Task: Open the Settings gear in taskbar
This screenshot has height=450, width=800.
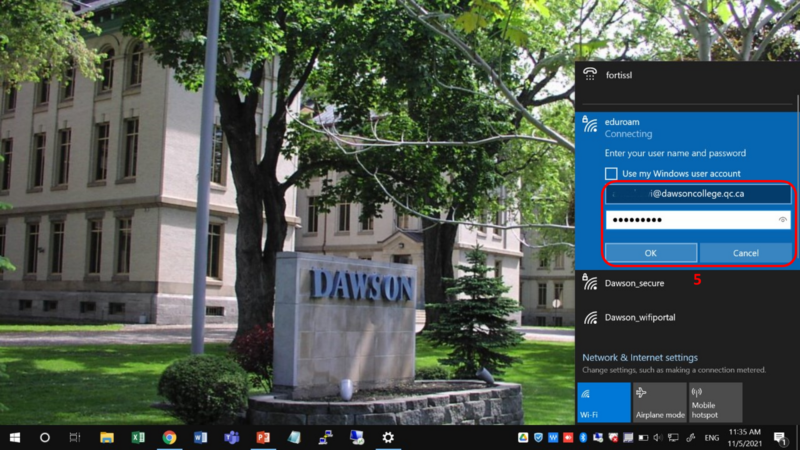Action: coord(388,438)
